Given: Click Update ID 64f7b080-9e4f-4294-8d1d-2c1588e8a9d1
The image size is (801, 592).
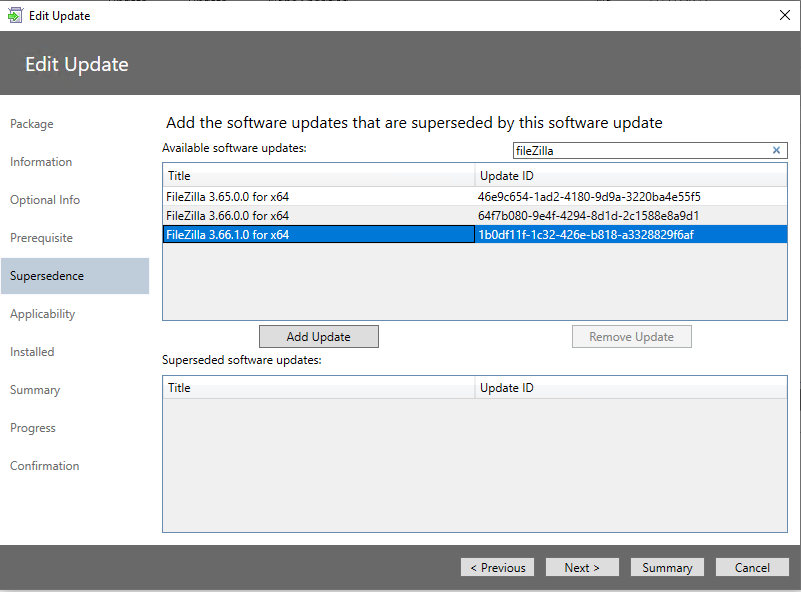Looking at the screenshot, I should click(588, 216).
